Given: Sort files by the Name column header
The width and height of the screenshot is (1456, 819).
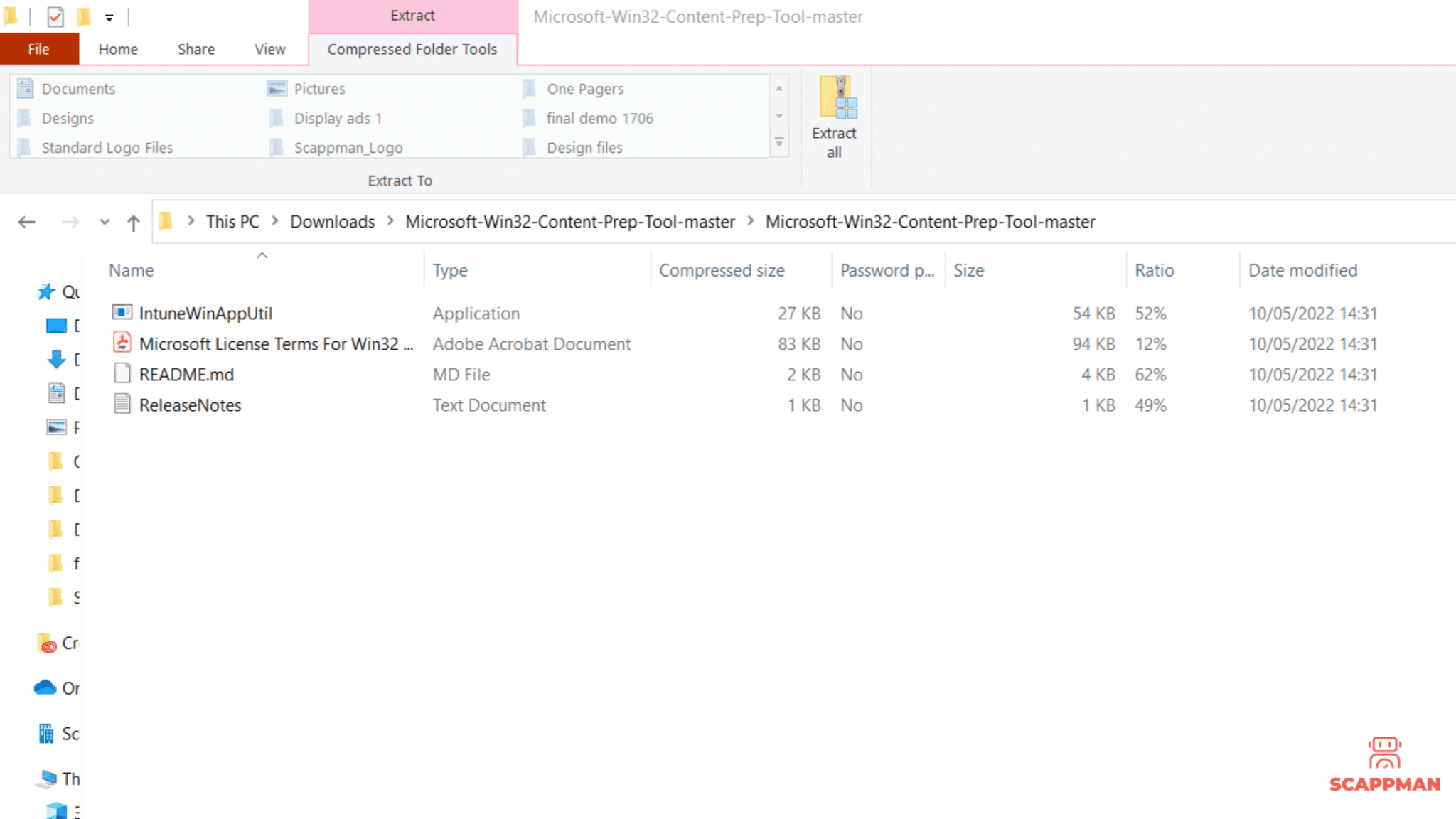Looking at the screenshot, I should coord(131,270).
